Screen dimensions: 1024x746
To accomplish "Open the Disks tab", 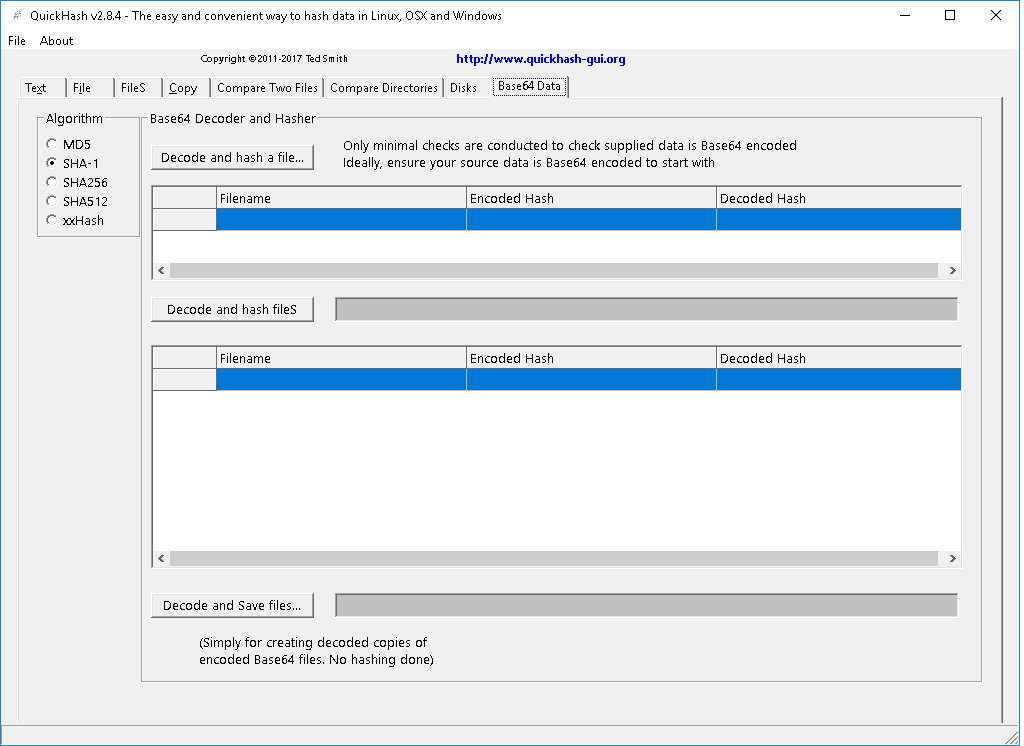I will 463,88.
